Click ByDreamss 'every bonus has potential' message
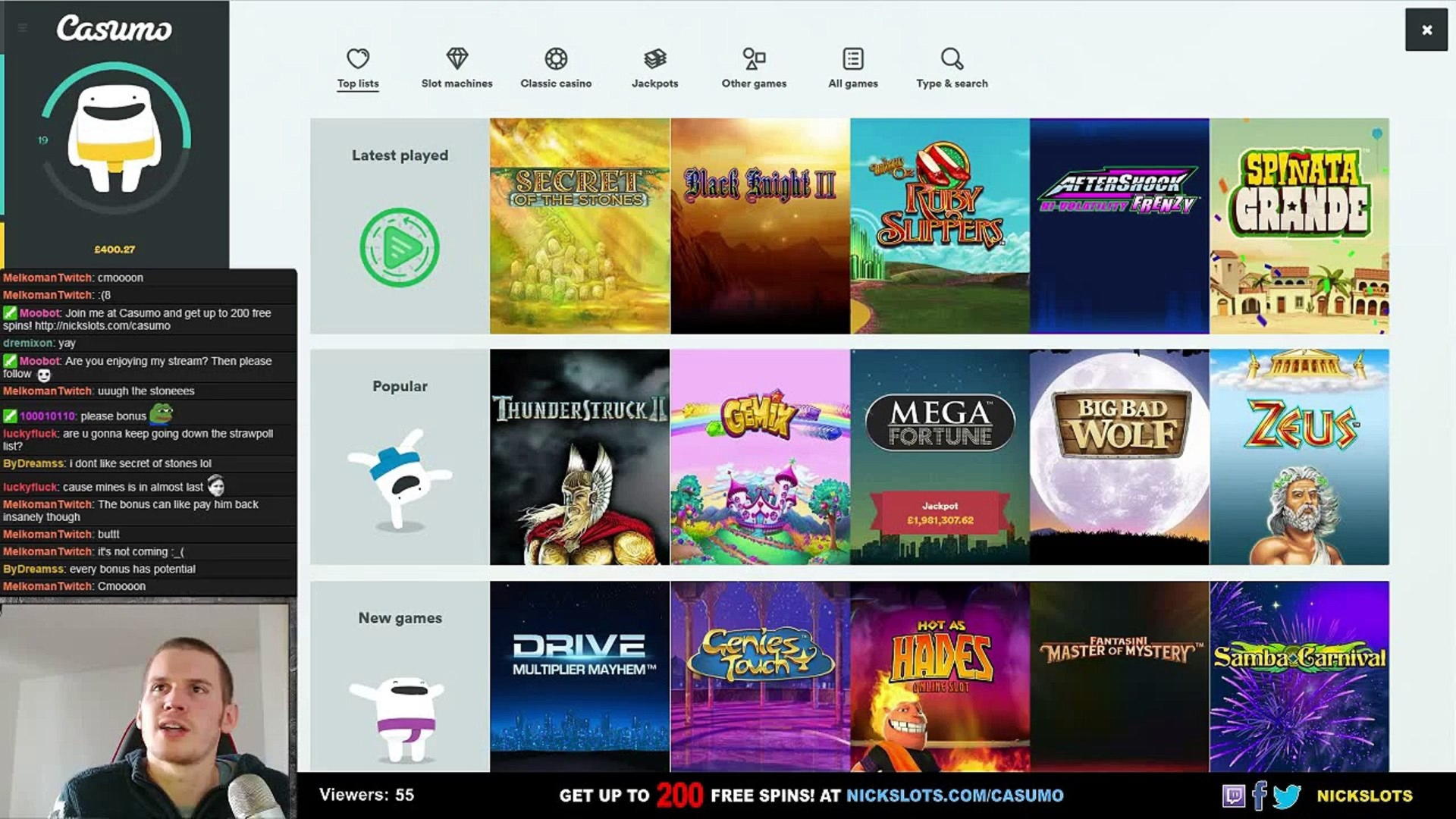 pyautogui.click(x=99, y=570)
